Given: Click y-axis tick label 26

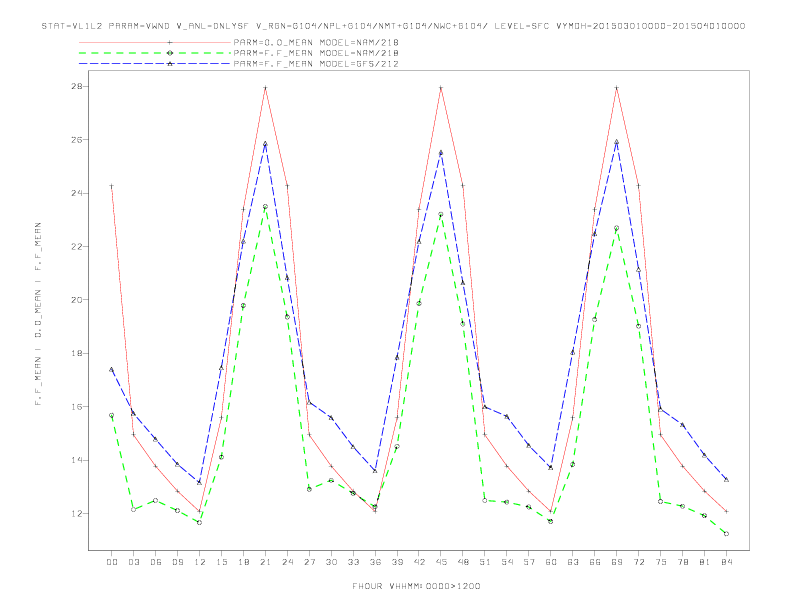Looking at the screenshot, I should (77, 140).
